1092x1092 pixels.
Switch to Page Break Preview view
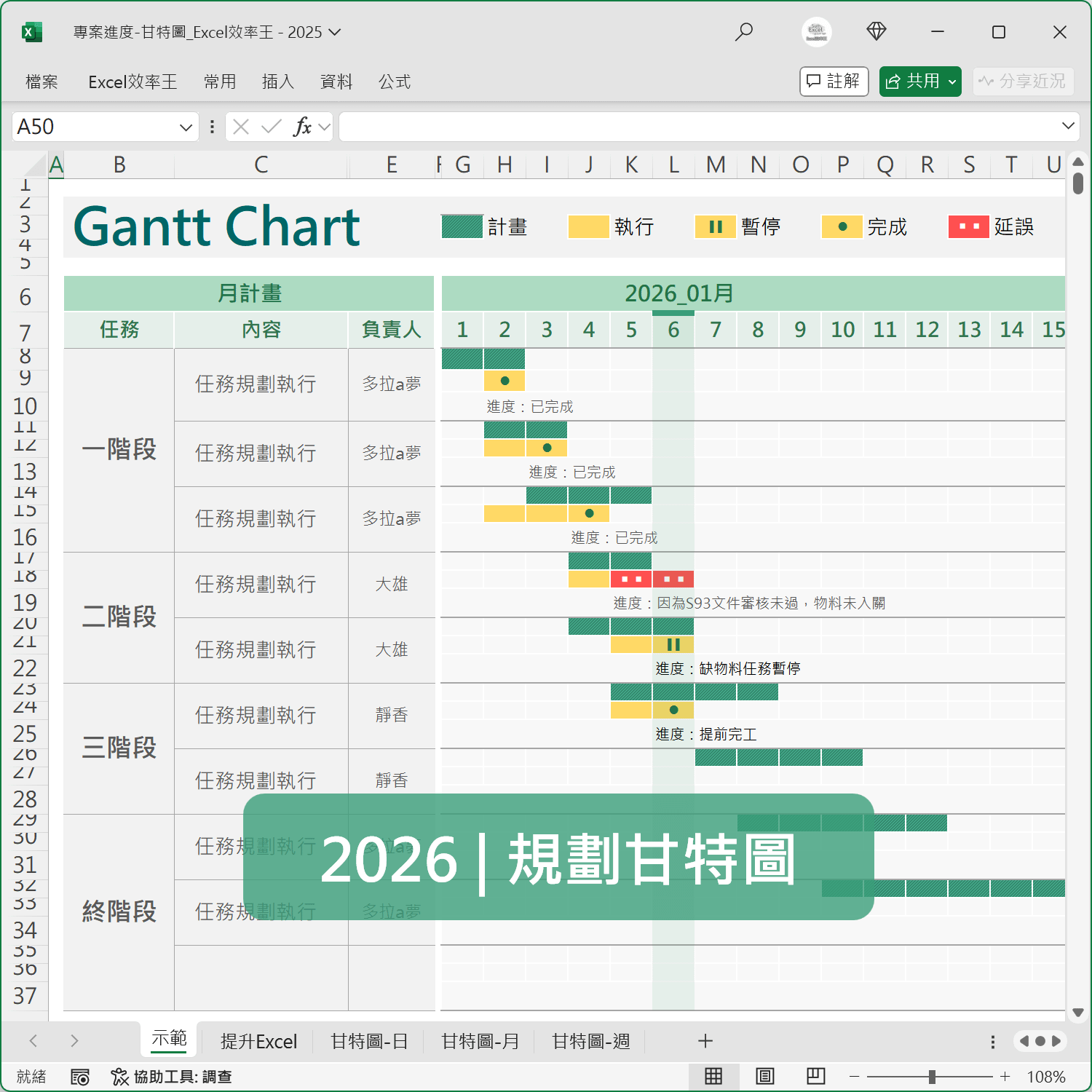815,1077
